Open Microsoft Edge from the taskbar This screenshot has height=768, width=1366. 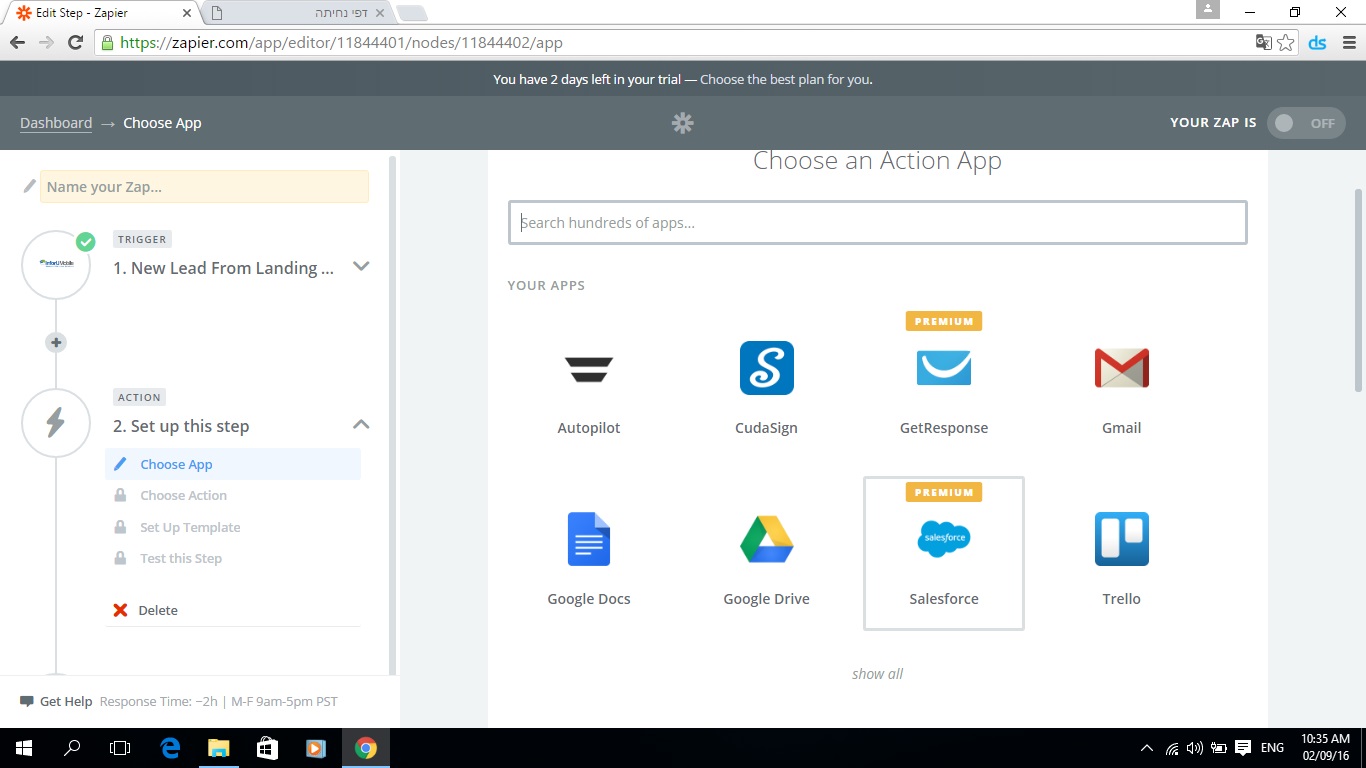170,748
